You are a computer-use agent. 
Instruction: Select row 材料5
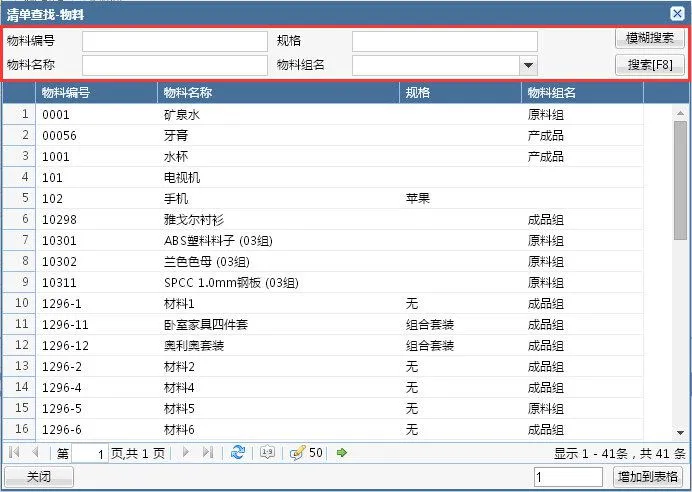tap(323, 409)
